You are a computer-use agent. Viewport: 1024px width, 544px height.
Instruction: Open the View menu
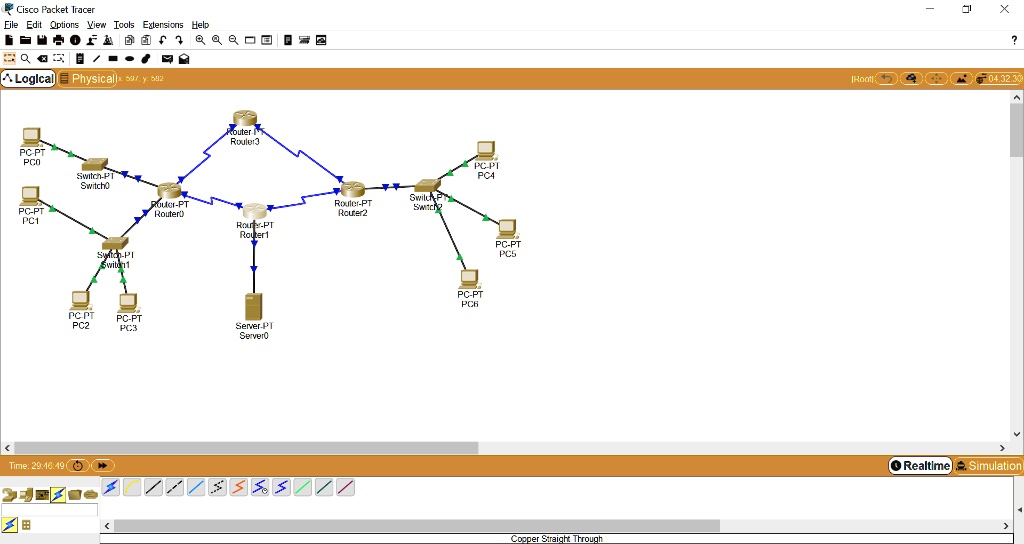coord(97,25)
